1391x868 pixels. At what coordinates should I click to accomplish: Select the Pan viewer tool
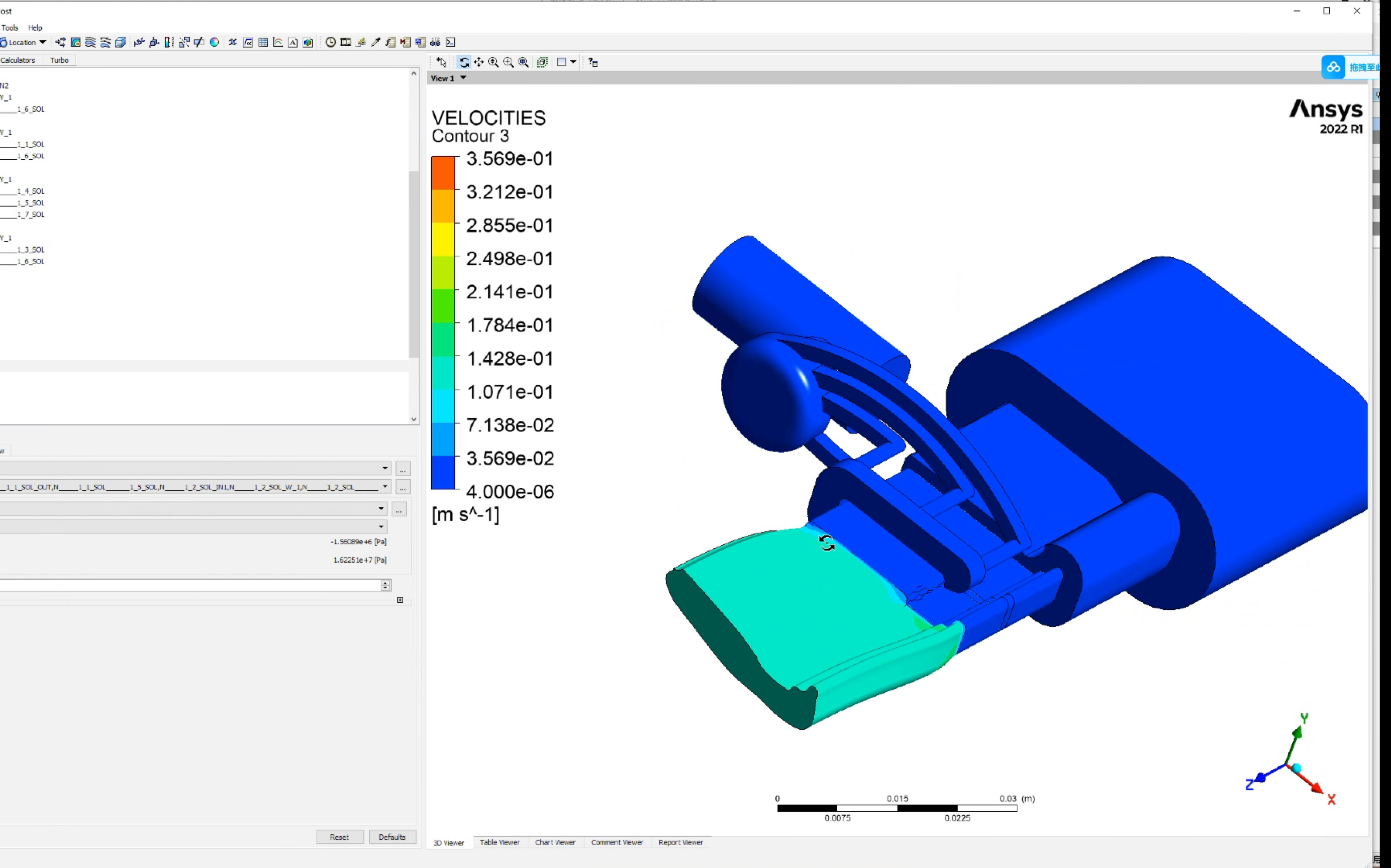(478, 62)
